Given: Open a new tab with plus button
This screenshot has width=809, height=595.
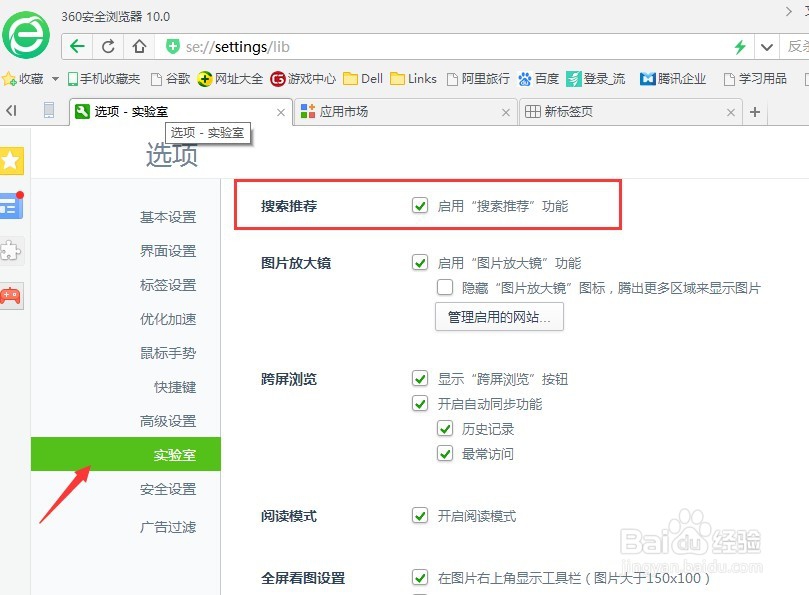Looking at the screenshot, I should (x=755, y=112).
